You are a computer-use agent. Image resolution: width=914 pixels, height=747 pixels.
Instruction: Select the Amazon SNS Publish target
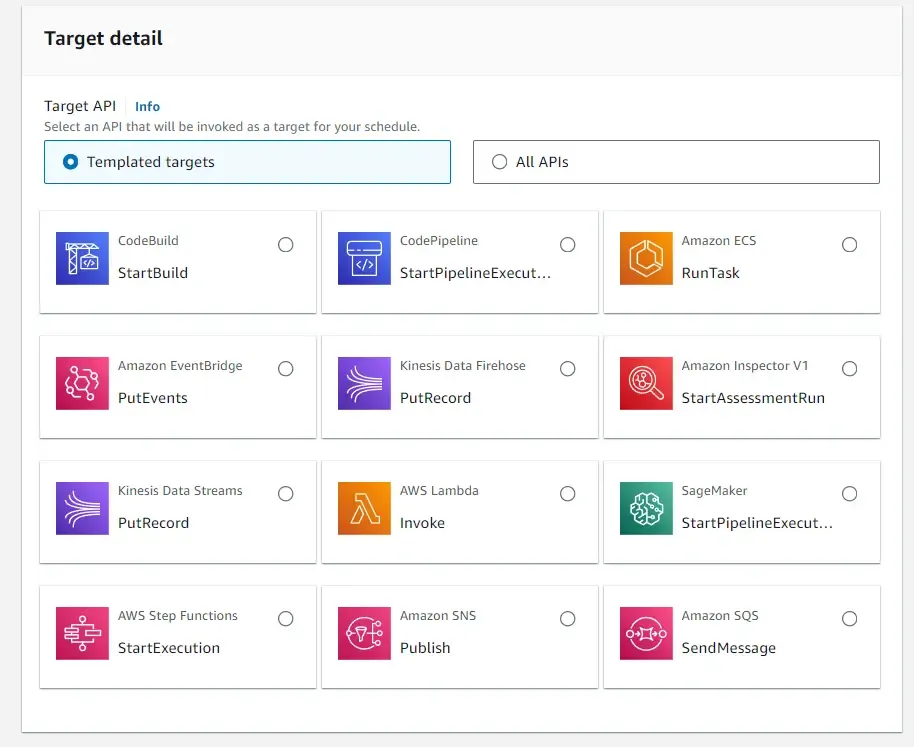[568, 619]
